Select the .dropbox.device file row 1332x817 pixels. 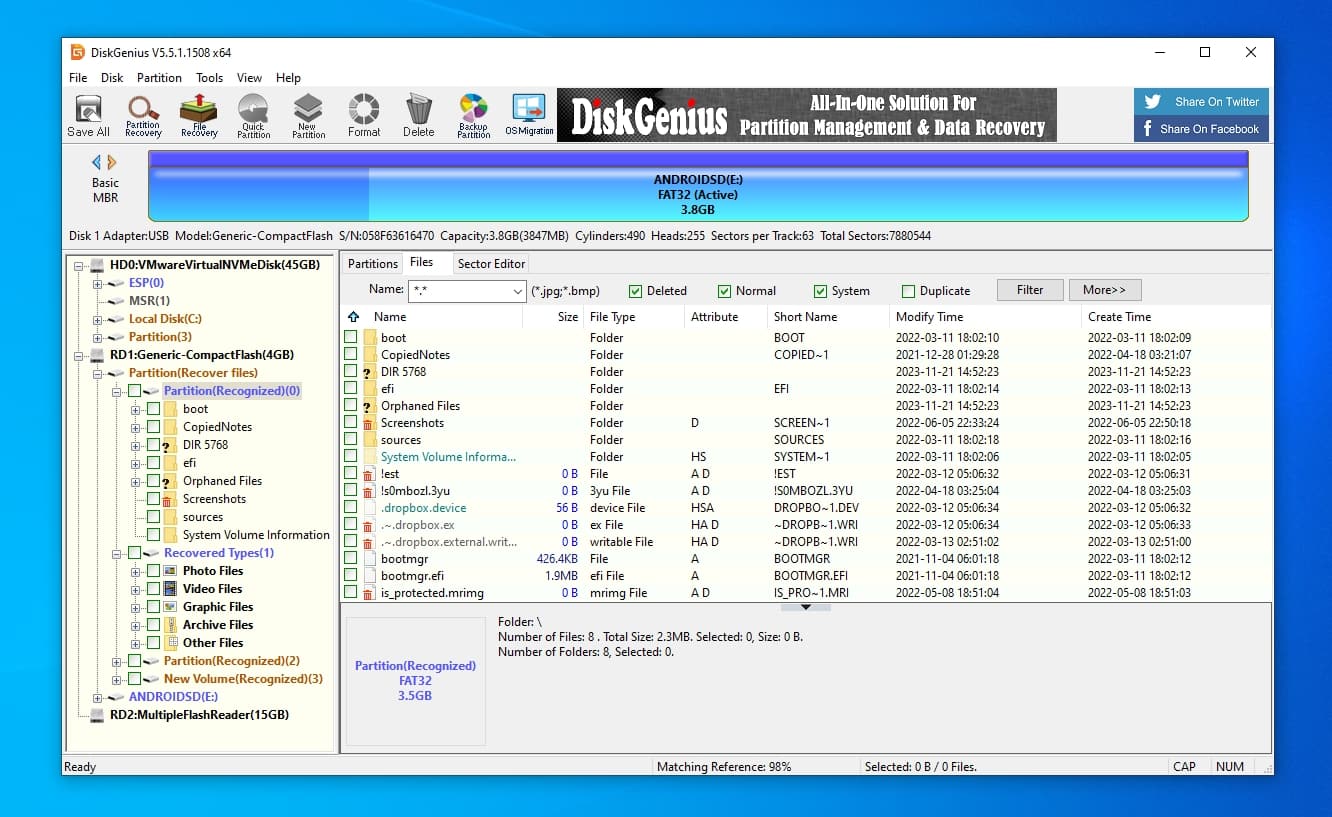[805, 508]
